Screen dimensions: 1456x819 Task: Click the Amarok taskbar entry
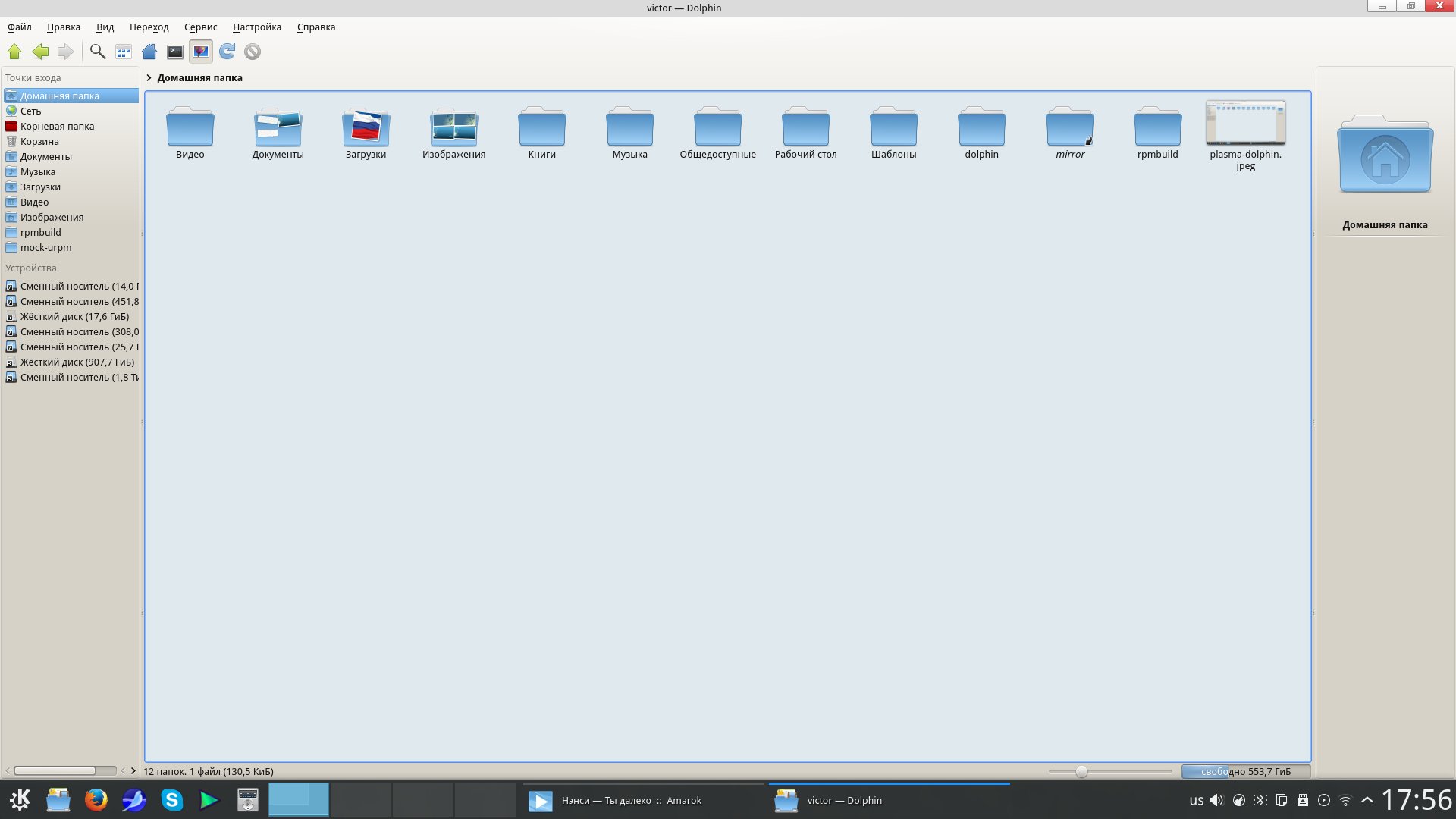pos(629,801)
